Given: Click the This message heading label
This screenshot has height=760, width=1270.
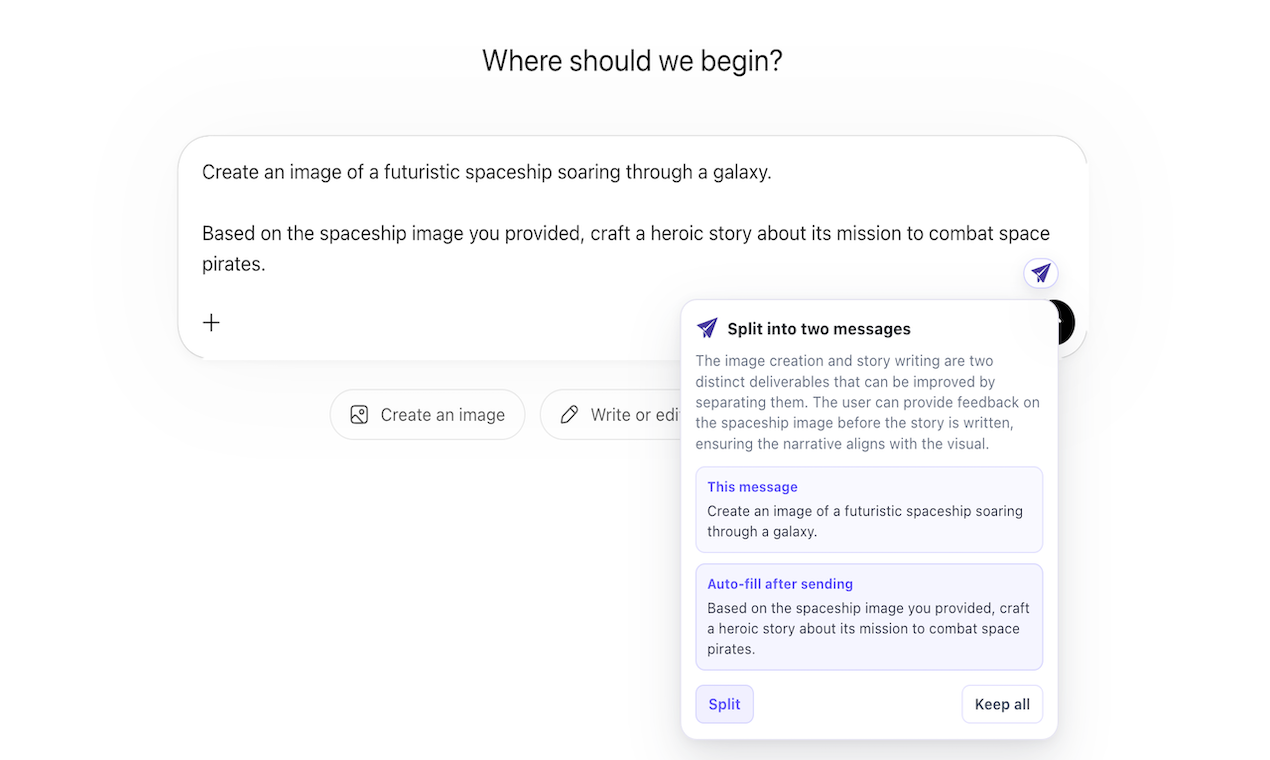Looking at the screenshot, I should pos(752,487).
